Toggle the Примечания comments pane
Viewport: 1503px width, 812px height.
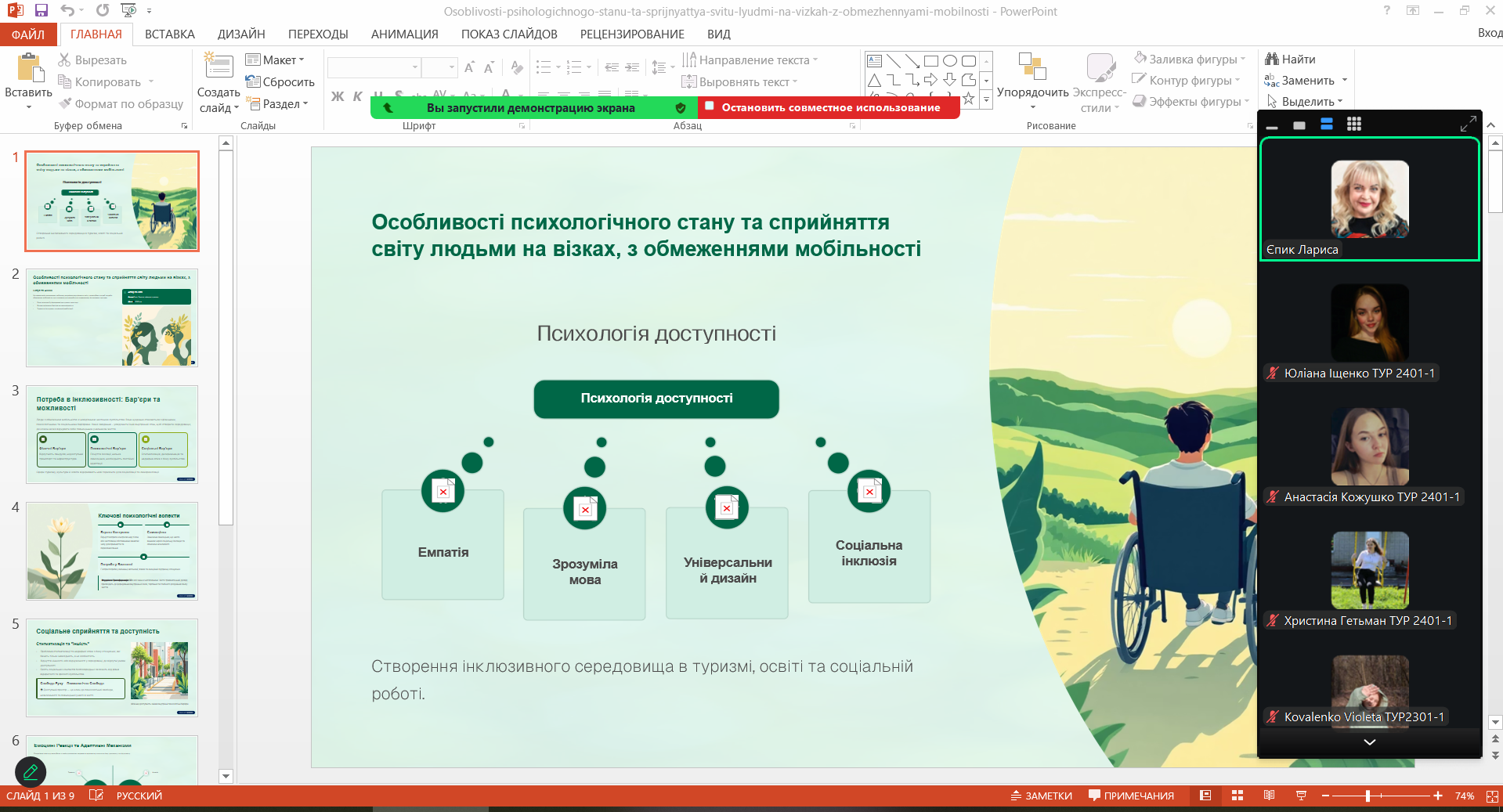click(1131, 796)
